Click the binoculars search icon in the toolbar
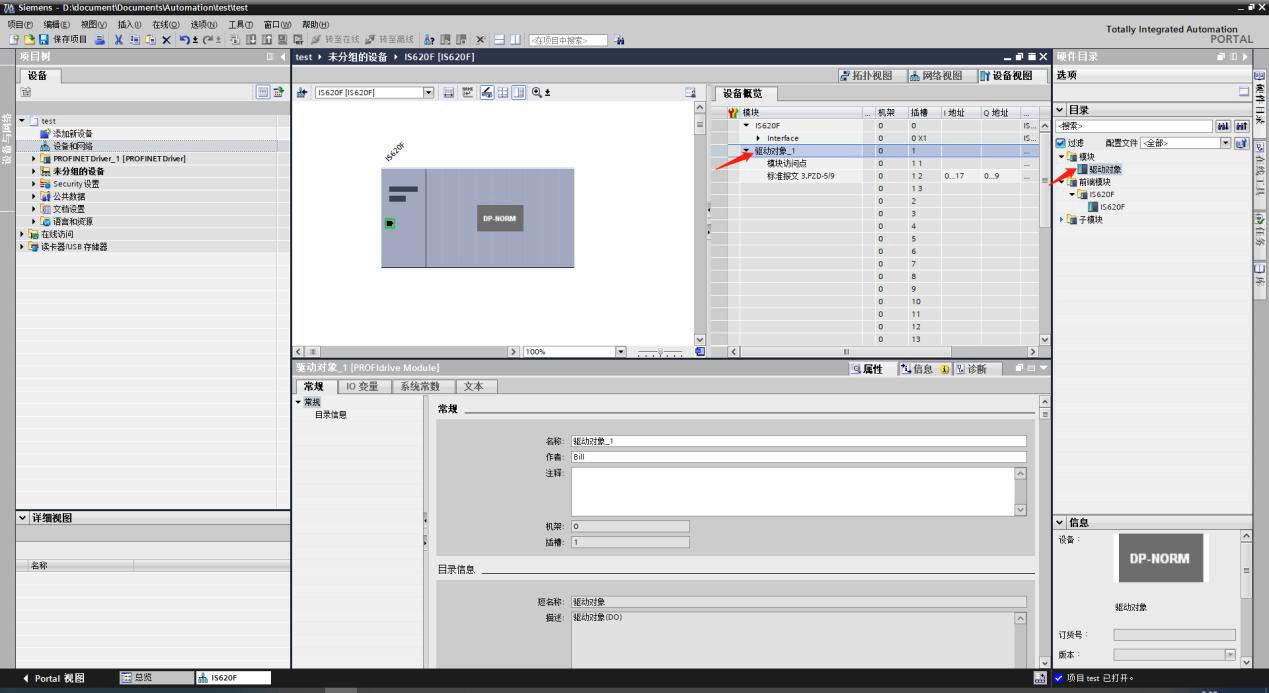Viewport: 1269px width, 693px height. point(619,40)
